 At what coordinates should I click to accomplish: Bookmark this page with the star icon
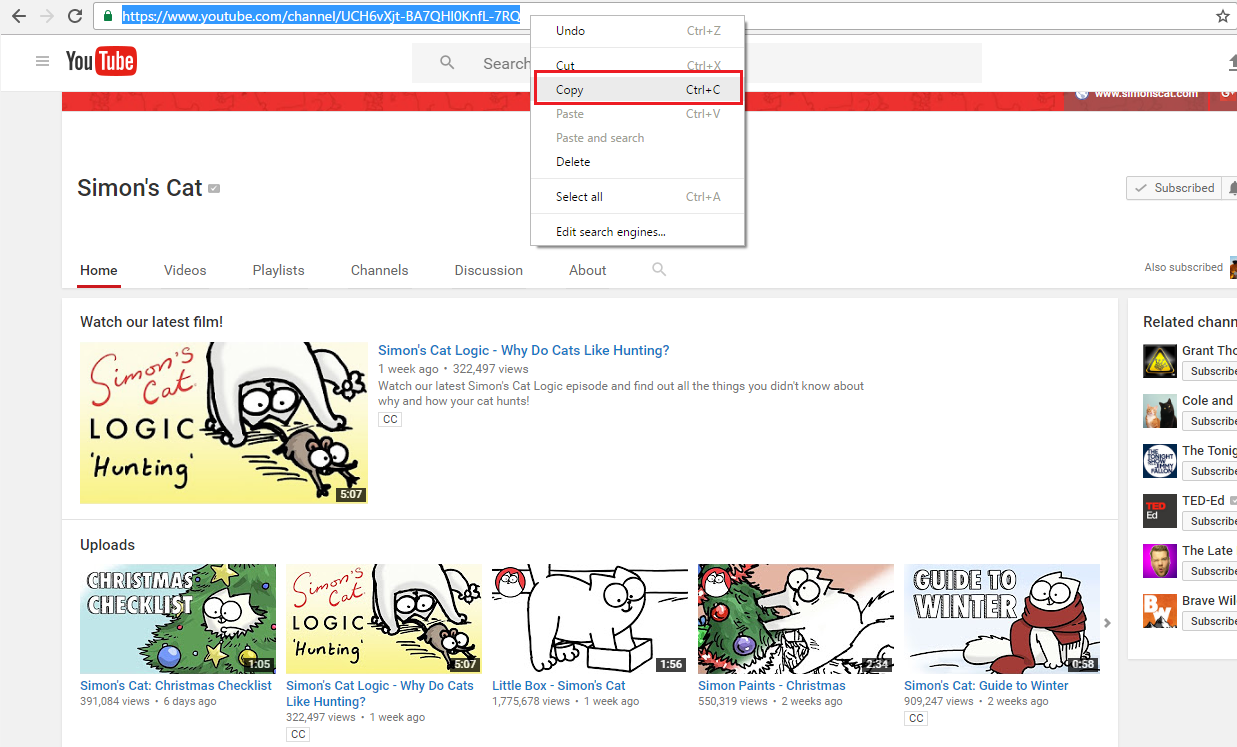click(x=1222, y=16)
